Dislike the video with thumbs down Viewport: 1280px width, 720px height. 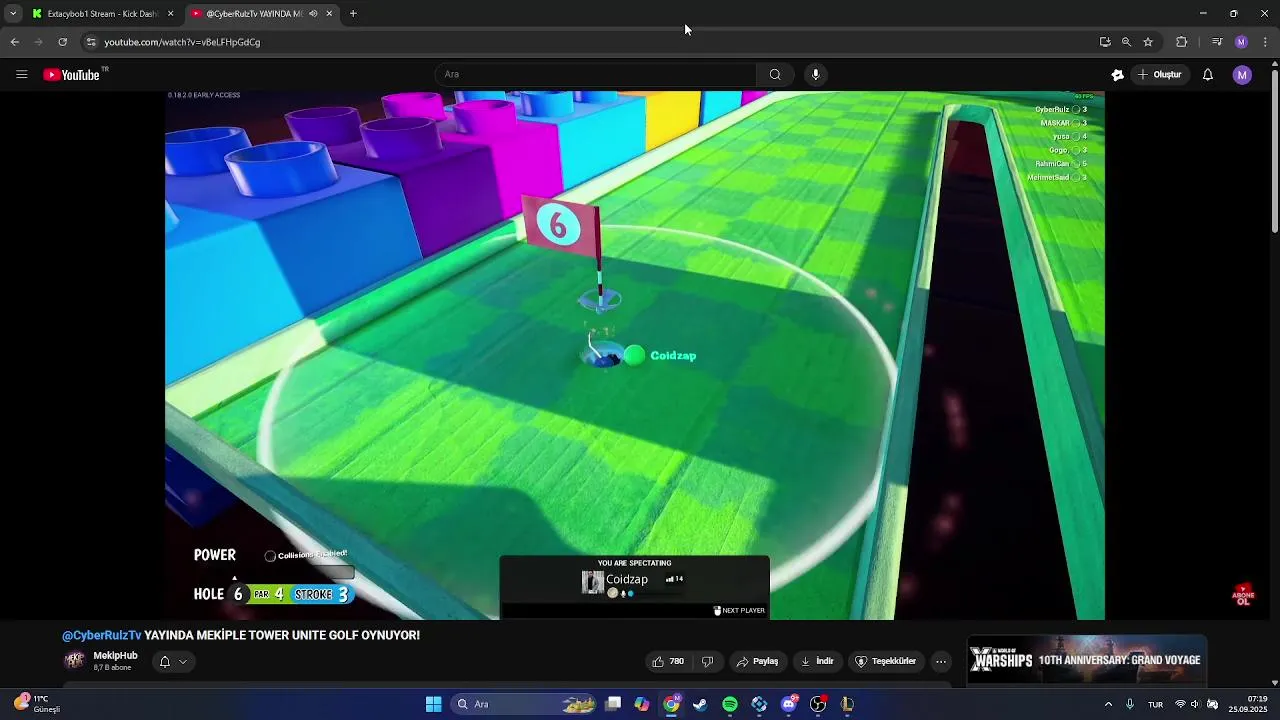pos(708,661)
